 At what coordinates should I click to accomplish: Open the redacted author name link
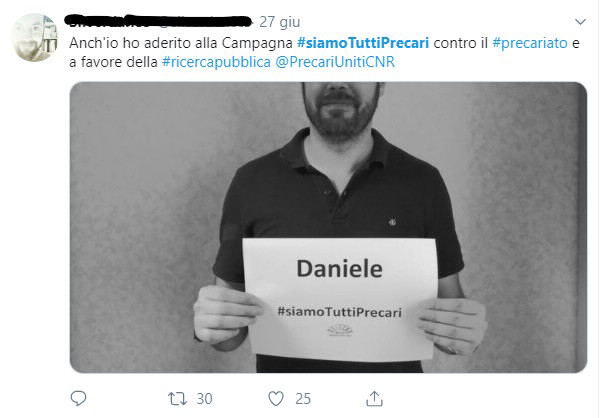tap(158, 21)
